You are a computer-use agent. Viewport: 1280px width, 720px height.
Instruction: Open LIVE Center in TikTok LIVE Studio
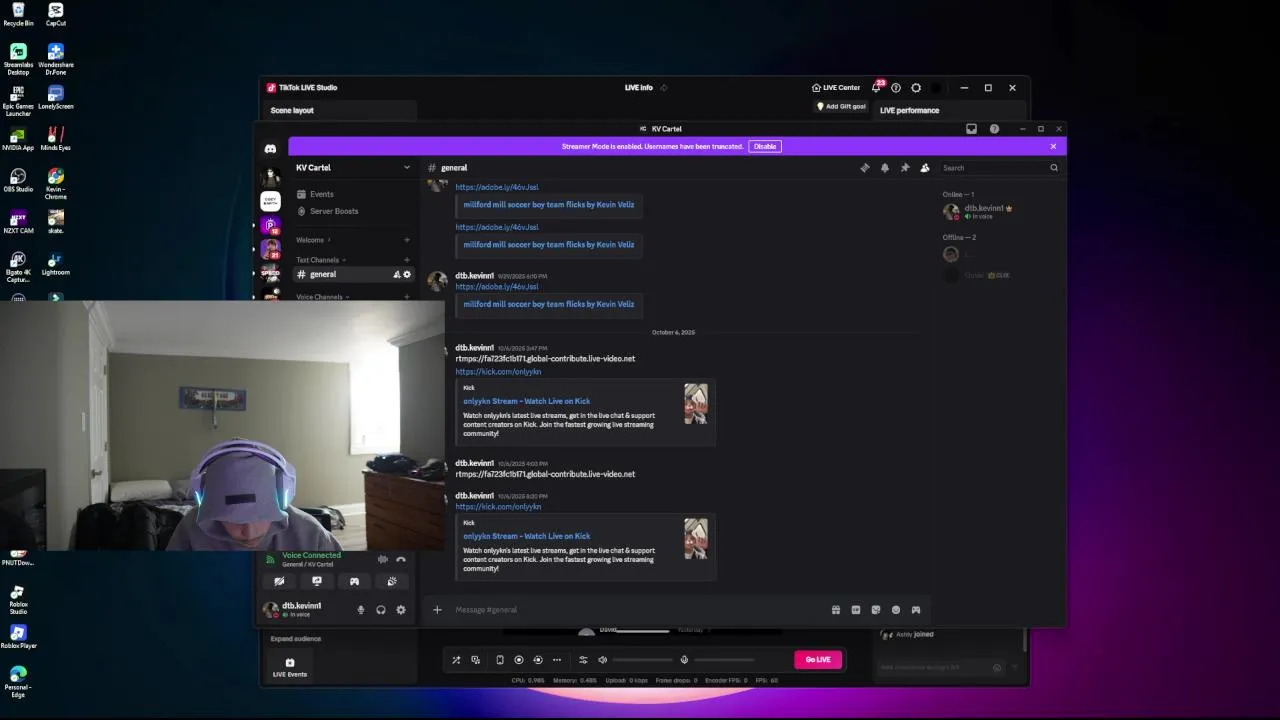click(x=836, y=88)
